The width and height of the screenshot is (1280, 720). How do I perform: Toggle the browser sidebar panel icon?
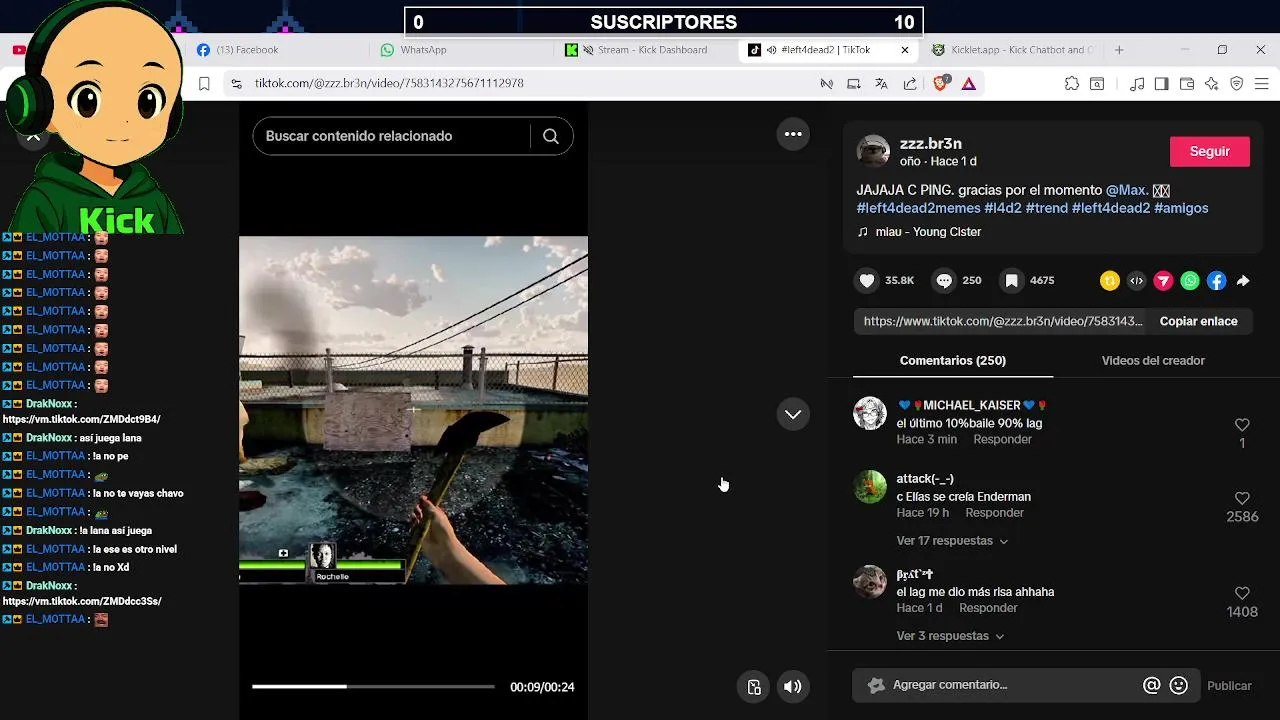tap(1161, 84)
